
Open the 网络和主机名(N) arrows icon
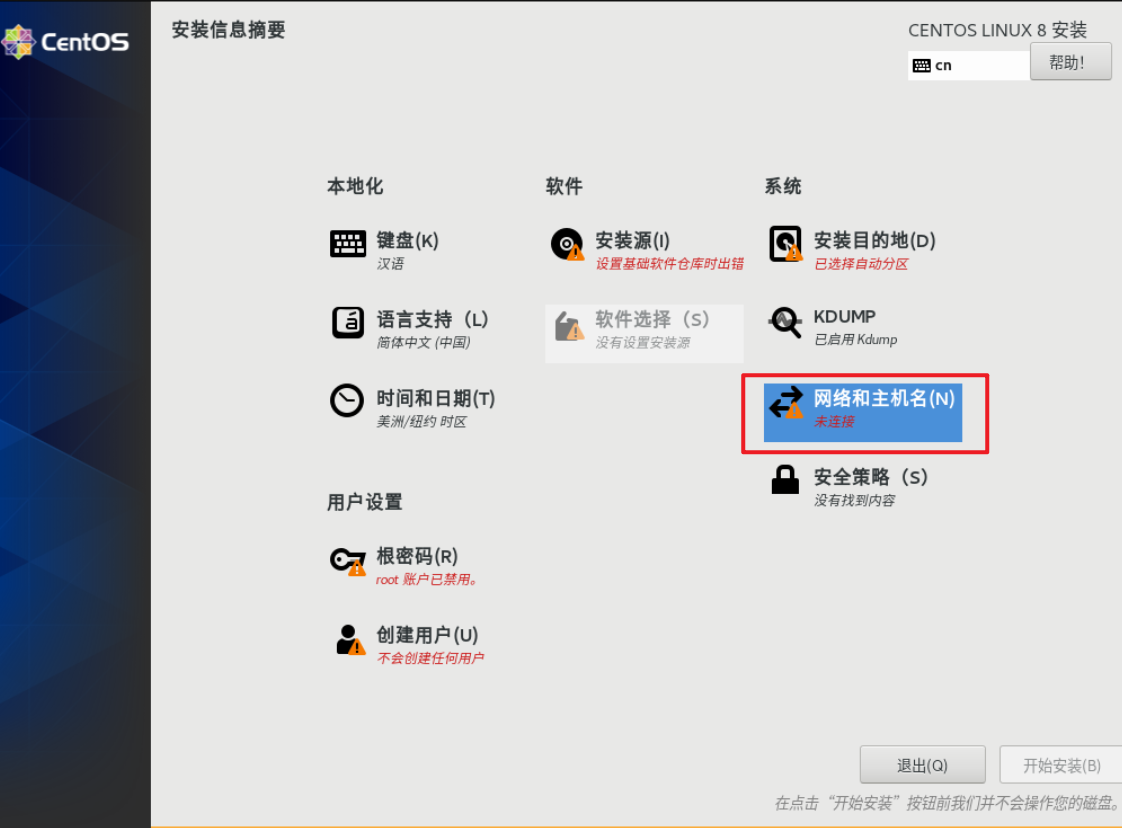tap(786, 402)
